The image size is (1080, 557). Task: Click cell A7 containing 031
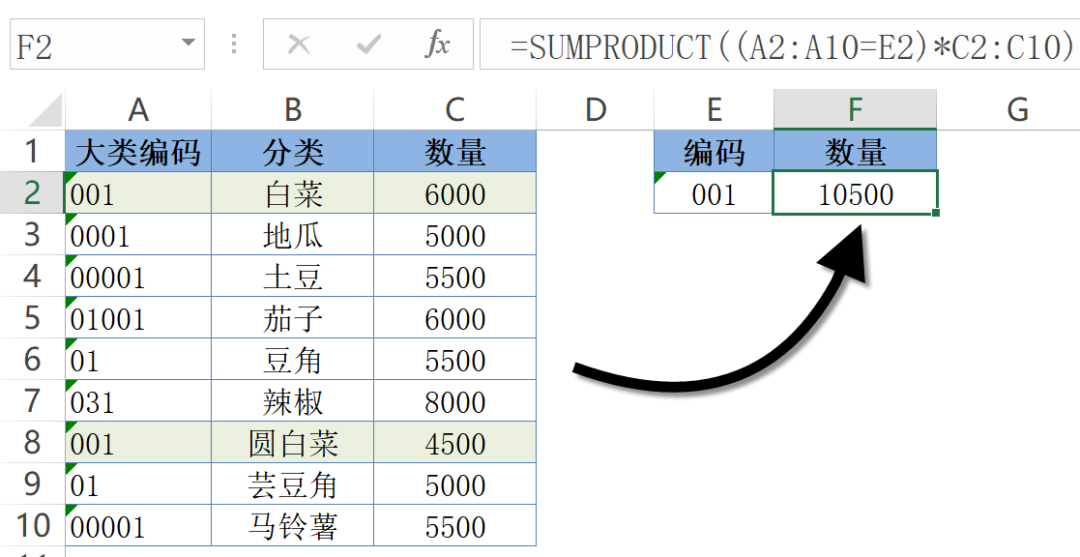tap(138, 401)
